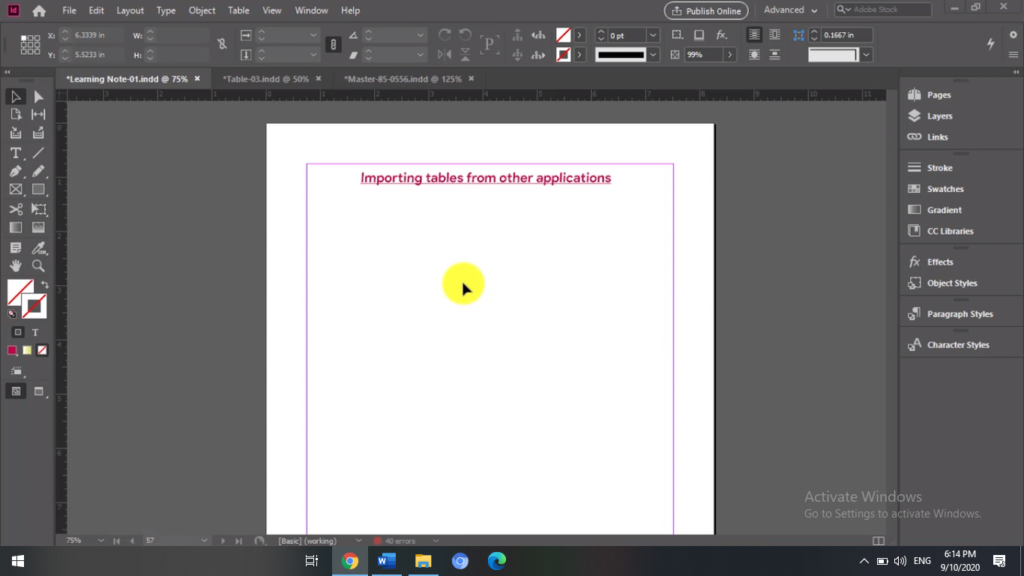The width and height of the screenshot is (1024, 576).
Task: Expand the collapsed right panel dock
Action: [x=1016, y=72]
